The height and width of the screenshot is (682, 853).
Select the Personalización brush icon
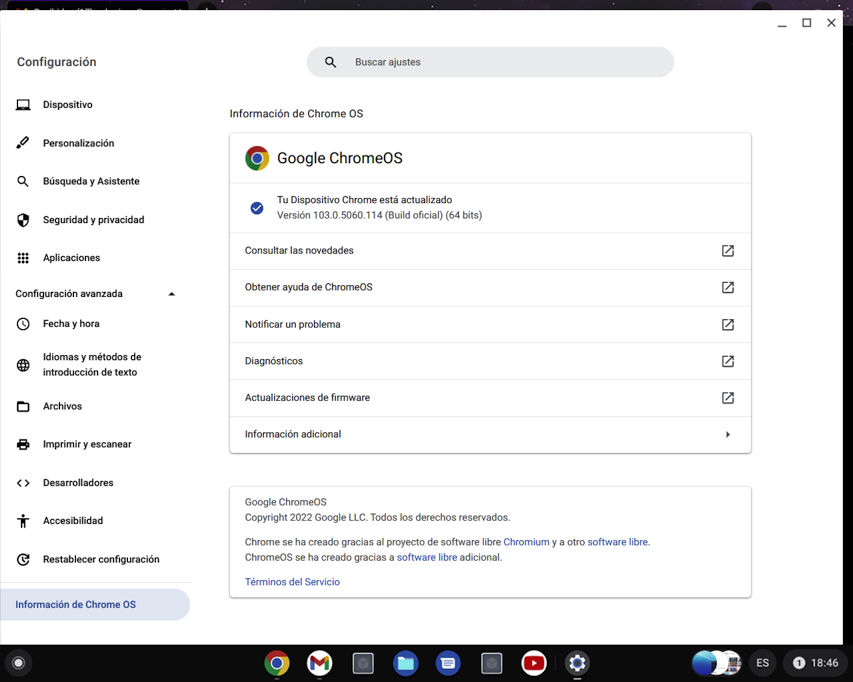[23, 143]
